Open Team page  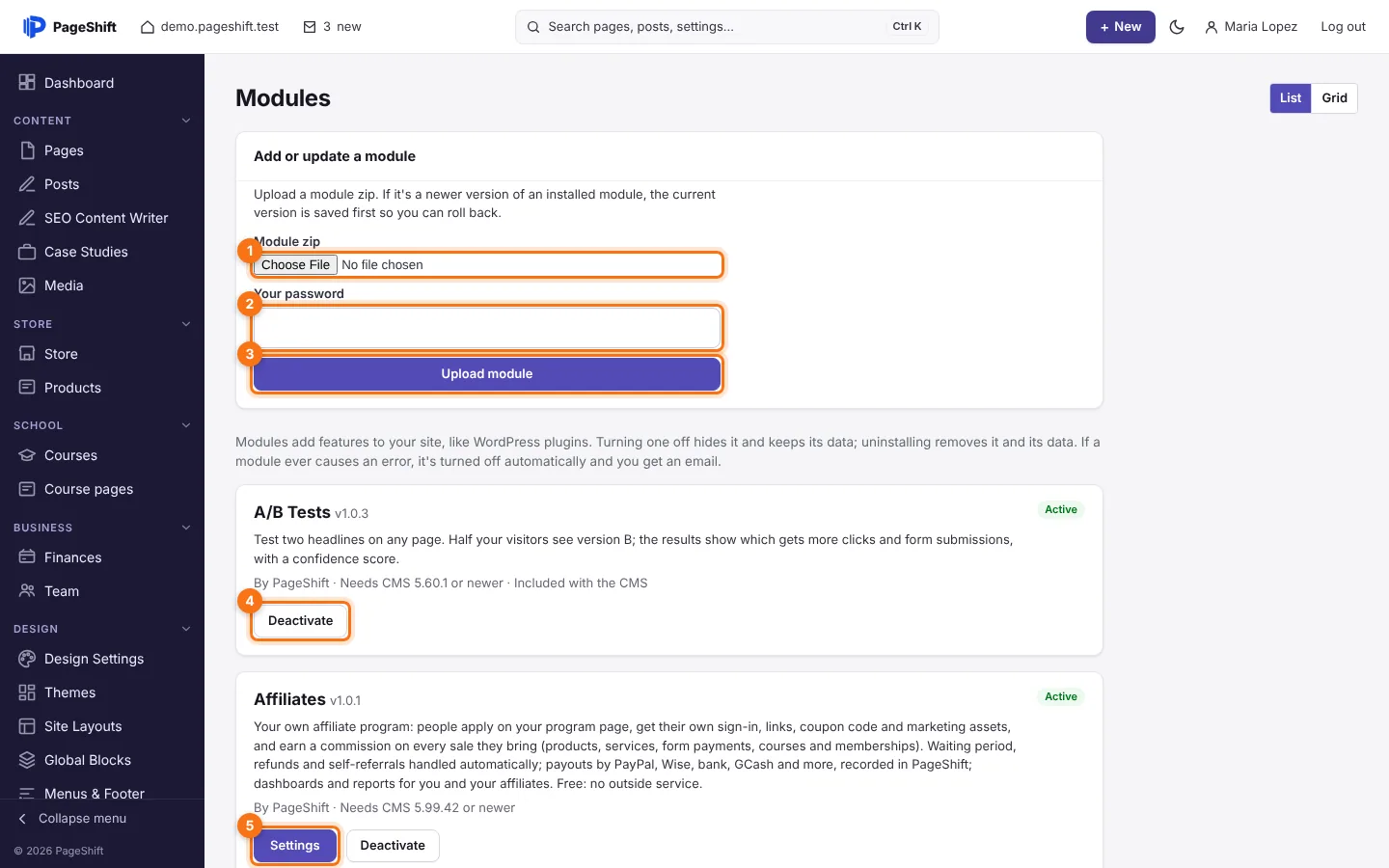[x=102, y=591]
